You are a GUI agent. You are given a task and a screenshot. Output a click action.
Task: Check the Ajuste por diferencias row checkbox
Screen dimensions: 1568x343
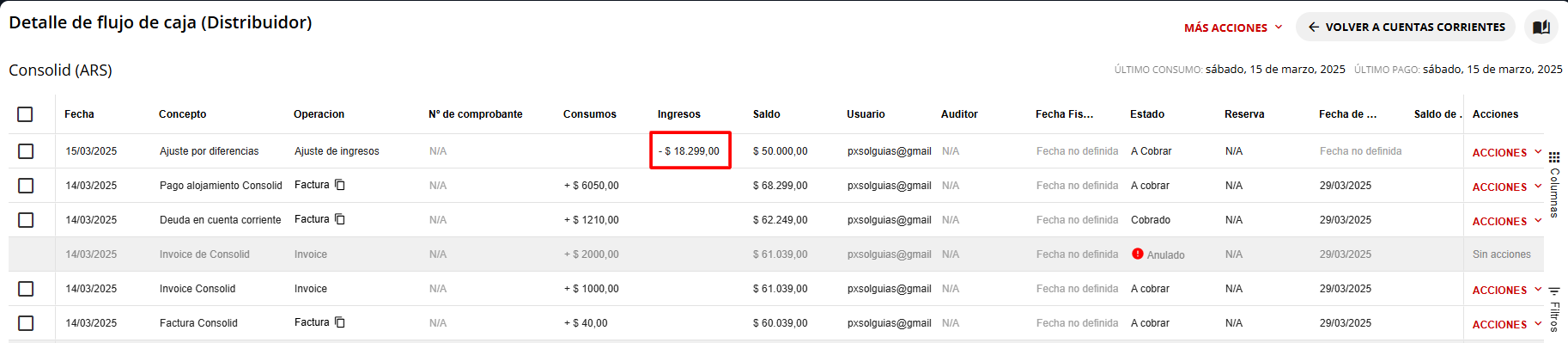(26, 151)
